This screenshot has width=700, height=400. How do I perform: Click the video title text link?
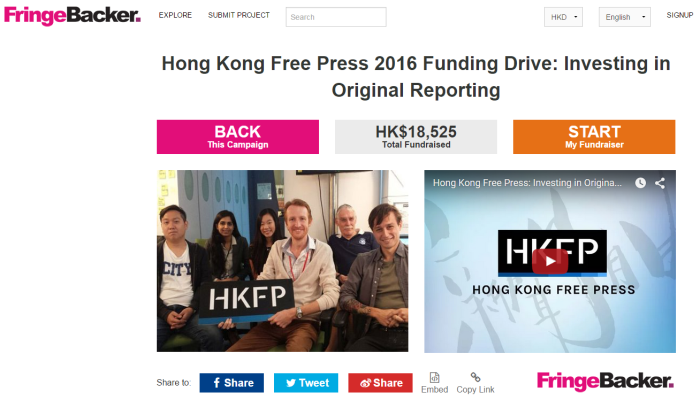pyautogui.click(x=527, y=183)
